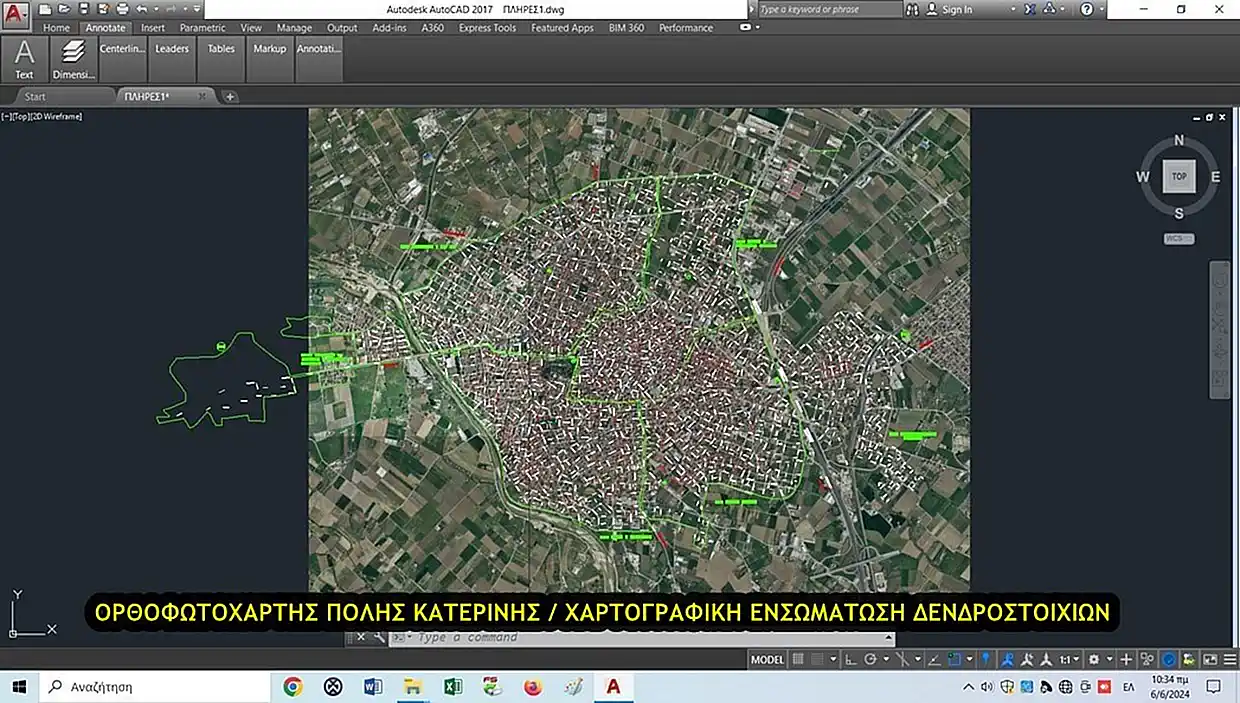This screenshot has height=703, width=1240.
Task: Click the TOP face of the ViewCube
Action: pos(1179,176)
